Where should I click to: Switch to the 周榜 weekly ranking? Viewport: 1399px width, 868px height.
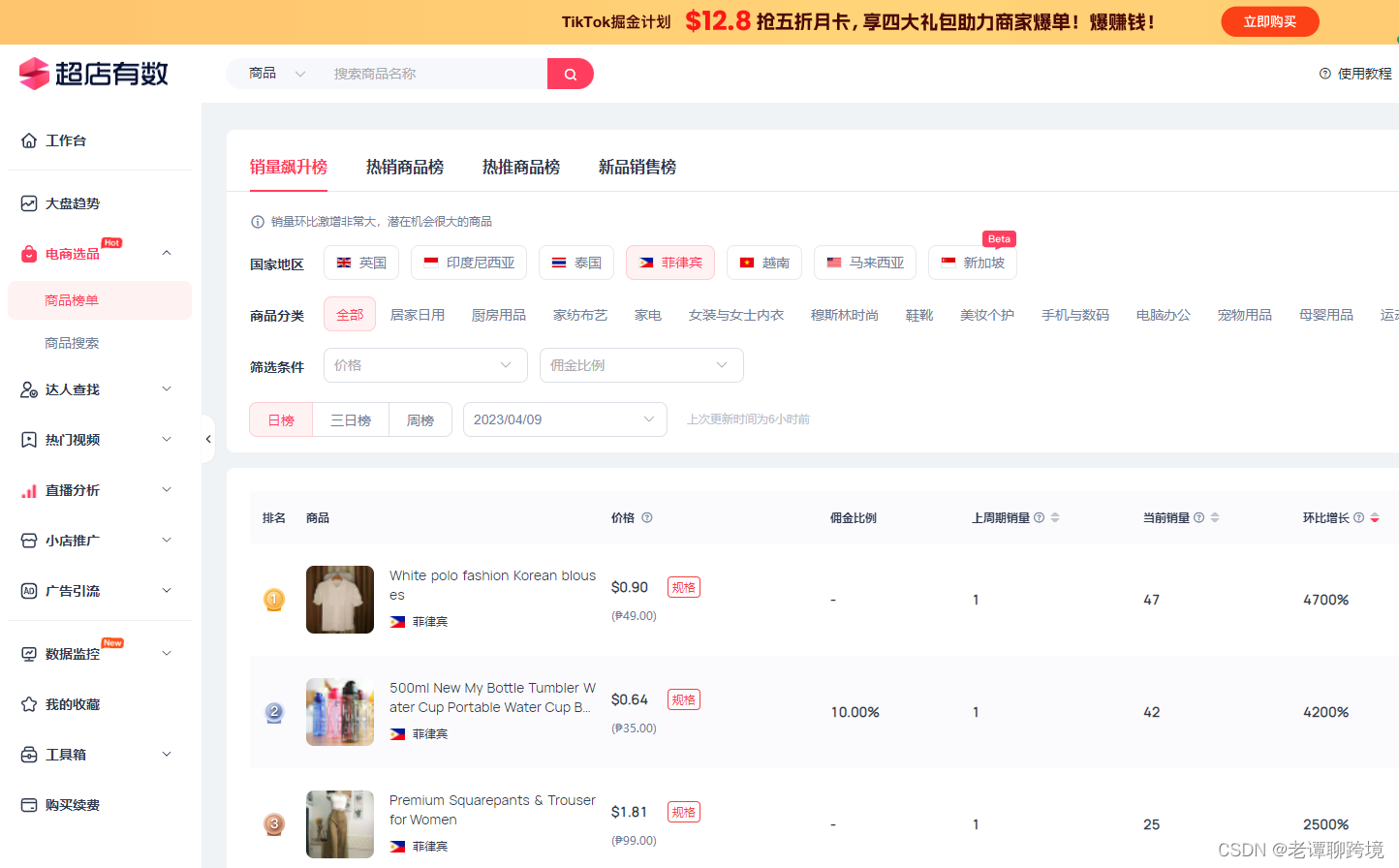click(x=420, y=419)
